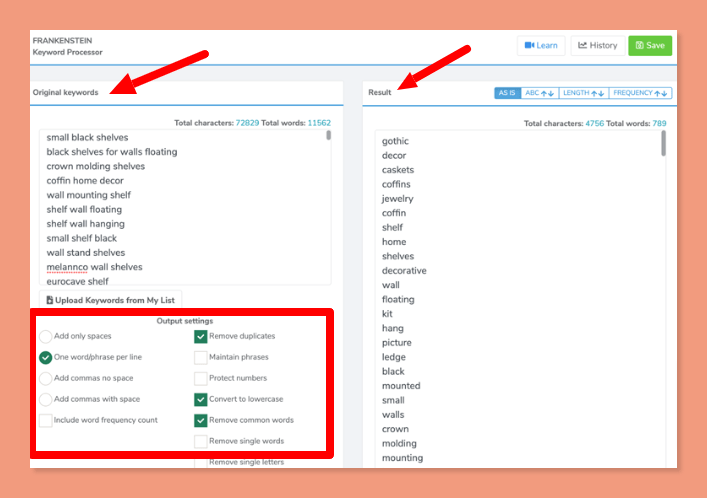Viewport: 707px width, 498px height.
Task: Click the chart icon in History
Action: coord(583,45)
